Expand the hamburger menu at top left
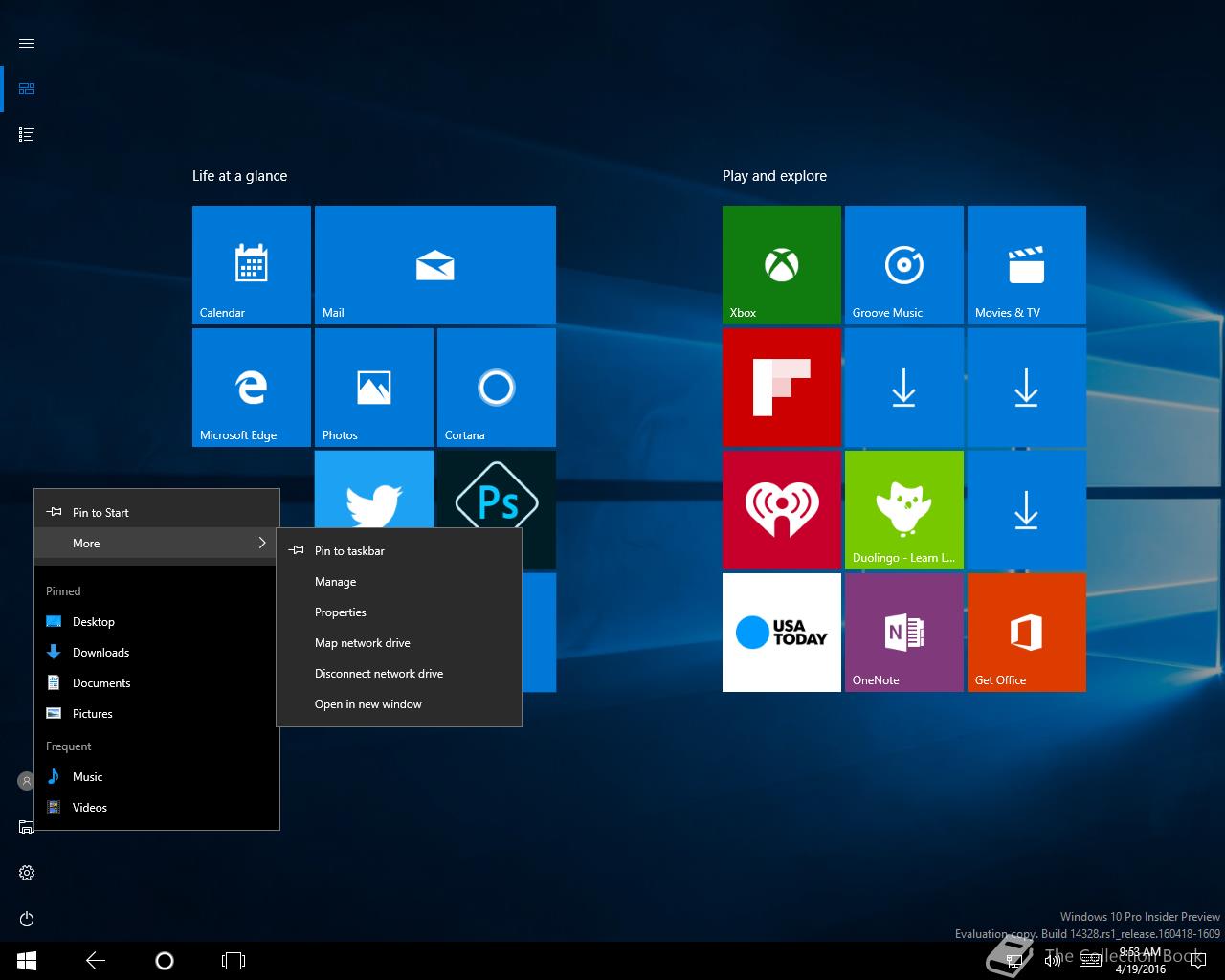The width and height of the screenshot is (1225, 980). pyautogui.click(x=27, y=43)
